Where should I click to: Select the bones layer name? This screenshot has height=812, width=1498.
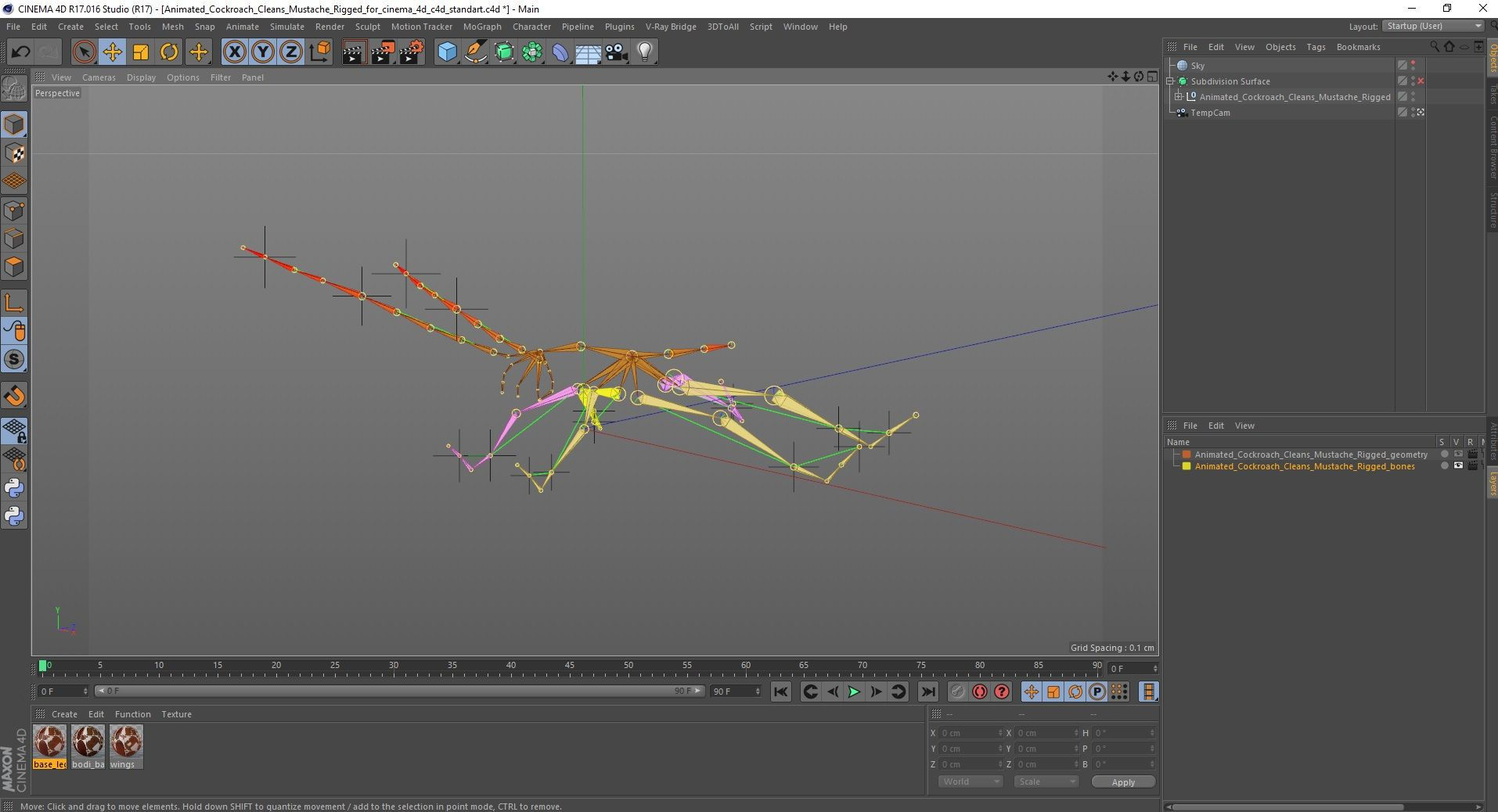(1305, 466)
